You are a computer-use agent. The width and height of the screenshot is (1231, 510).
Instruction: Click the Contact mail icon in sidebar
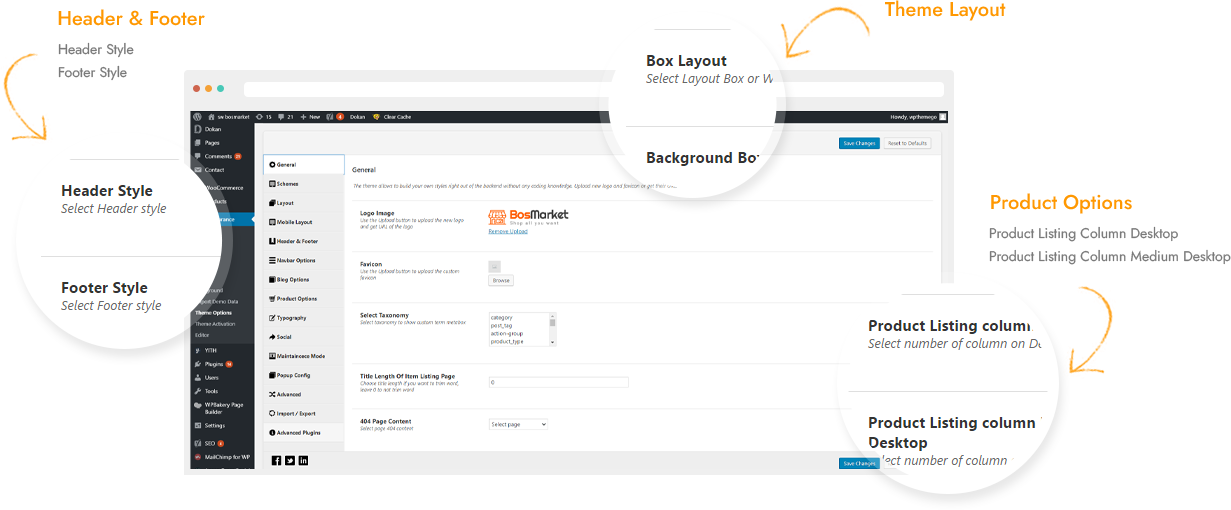tap(198, 170)
